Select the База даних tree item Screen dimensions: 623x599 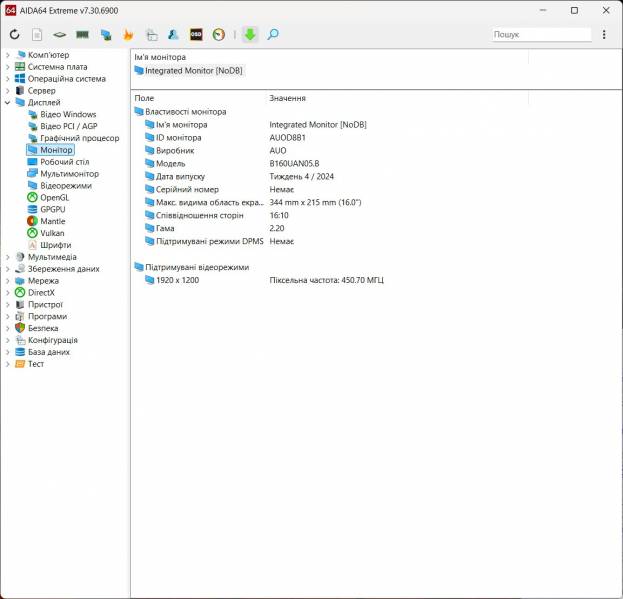point(42,352)
